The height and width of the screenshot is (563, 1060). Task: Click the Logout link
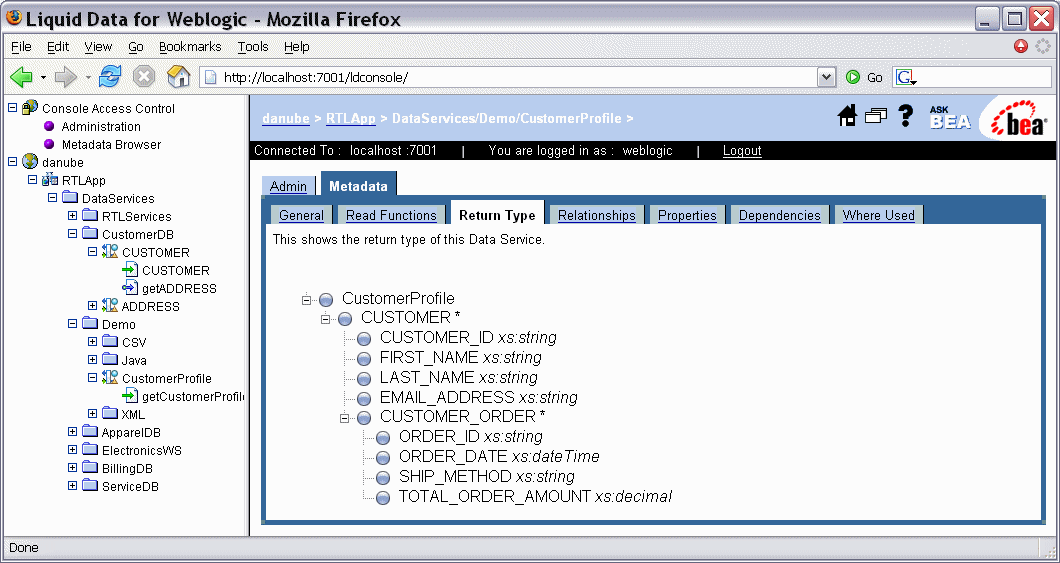[742, 150]
